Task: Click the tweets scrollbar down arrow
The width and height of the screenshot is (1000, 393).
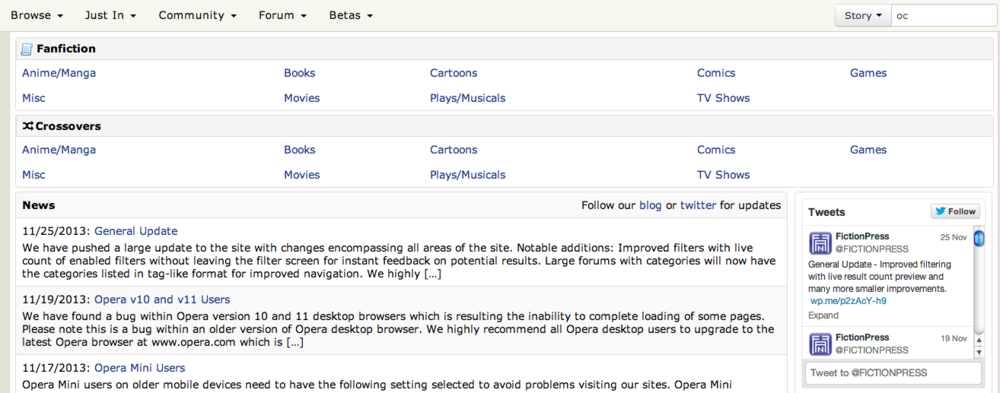Action: [978, 353]
